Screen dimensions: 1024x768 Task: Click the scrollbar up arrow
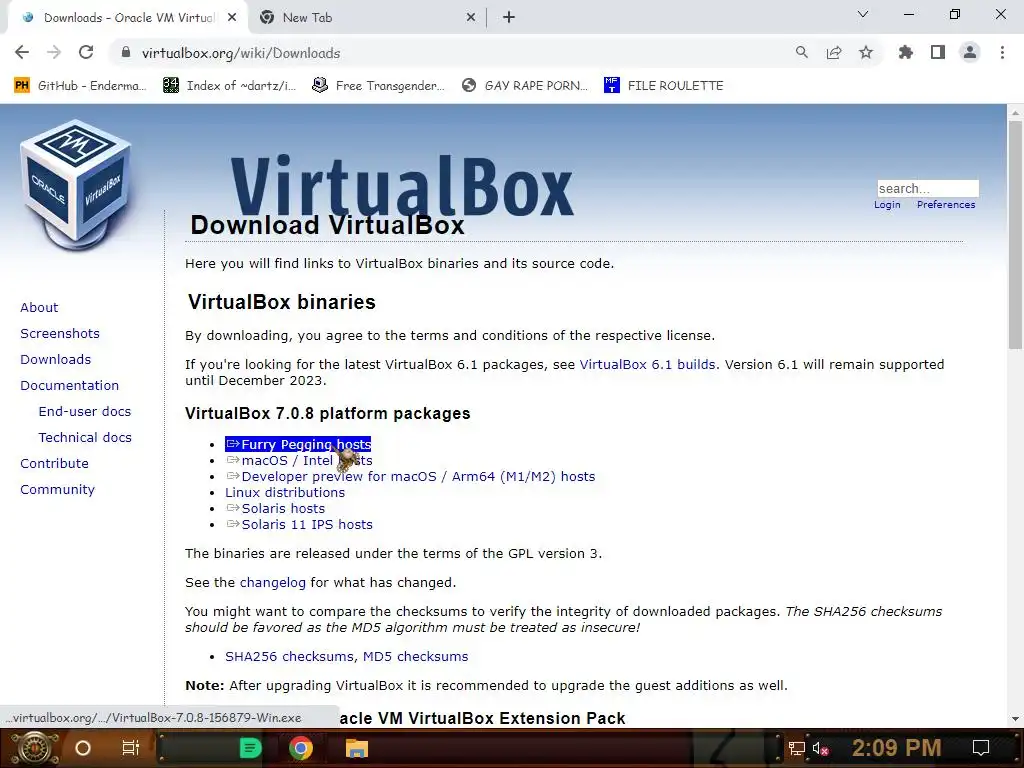click(x=1015, y=112)
